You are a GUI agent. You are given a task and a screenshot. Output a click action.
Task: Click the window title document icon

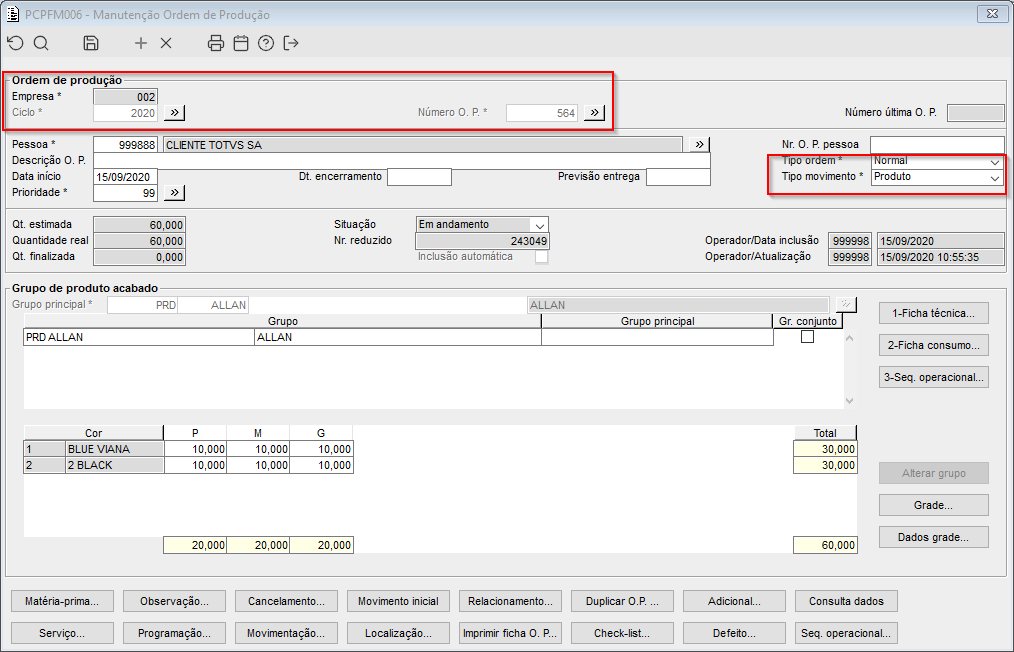tap(13, 14)
